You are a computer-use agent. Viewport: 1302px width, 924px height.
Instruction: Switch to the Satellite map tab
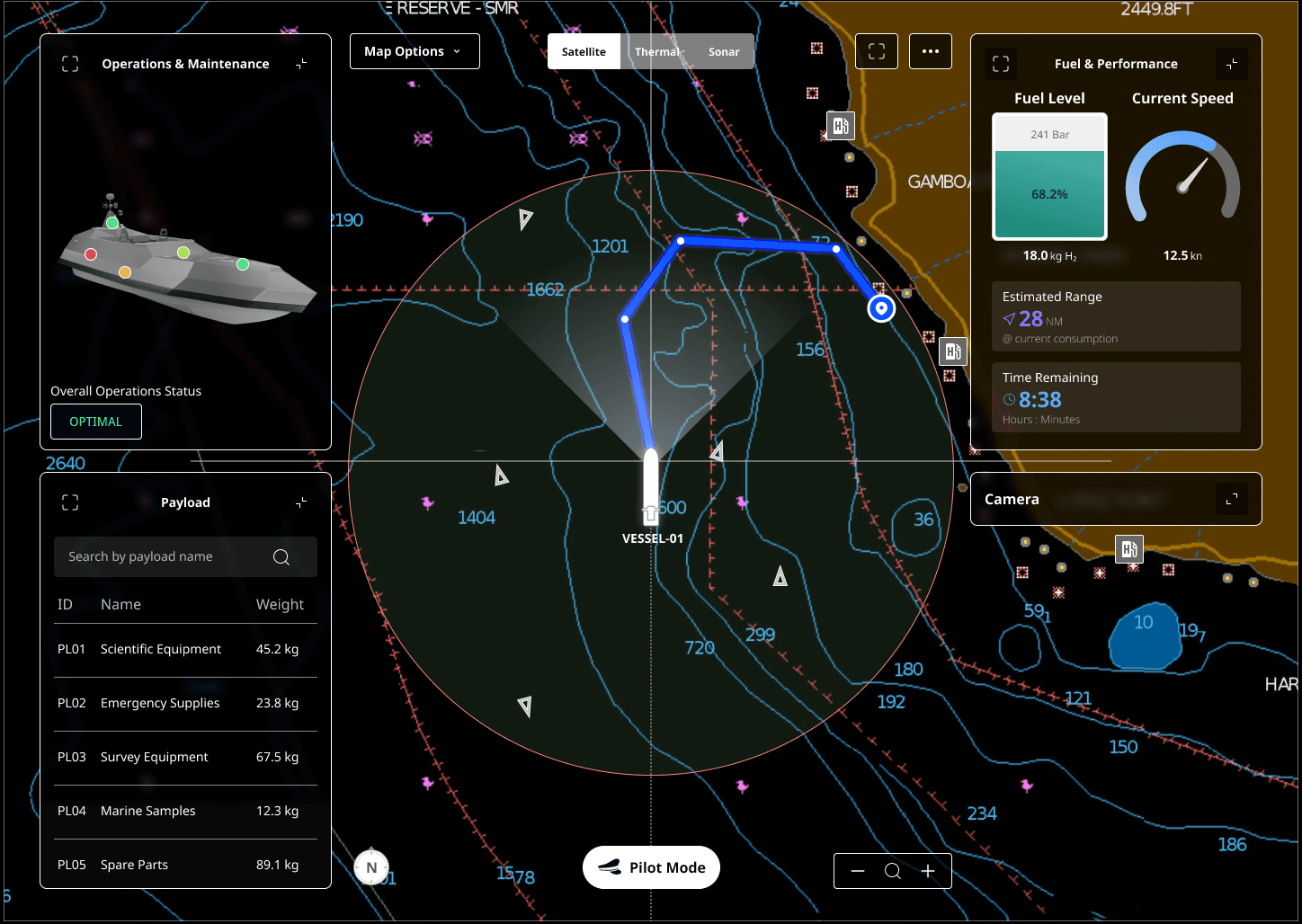(584, 51)
